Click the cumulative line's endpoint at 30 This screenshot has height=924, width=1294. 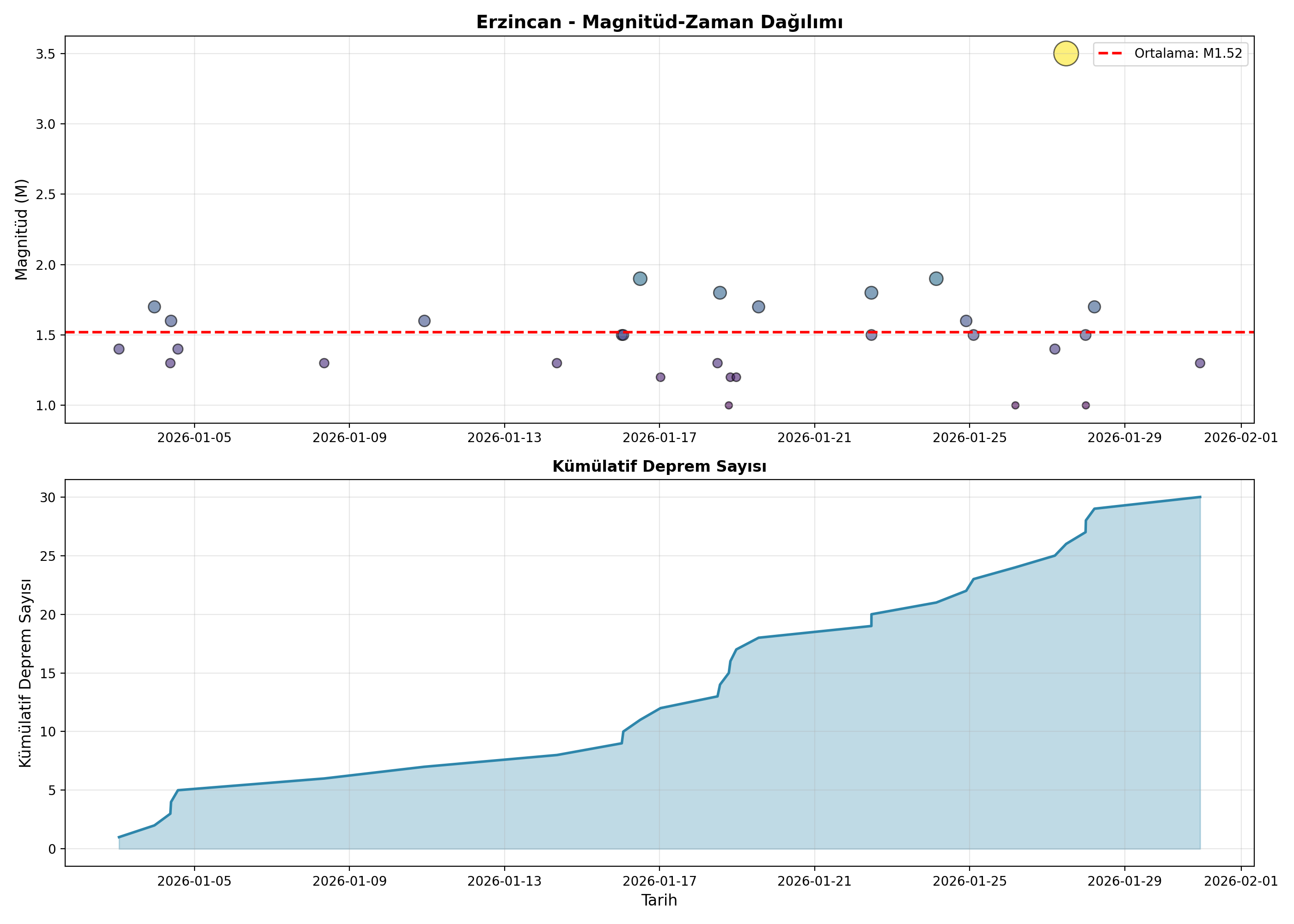pos(1200,497)
